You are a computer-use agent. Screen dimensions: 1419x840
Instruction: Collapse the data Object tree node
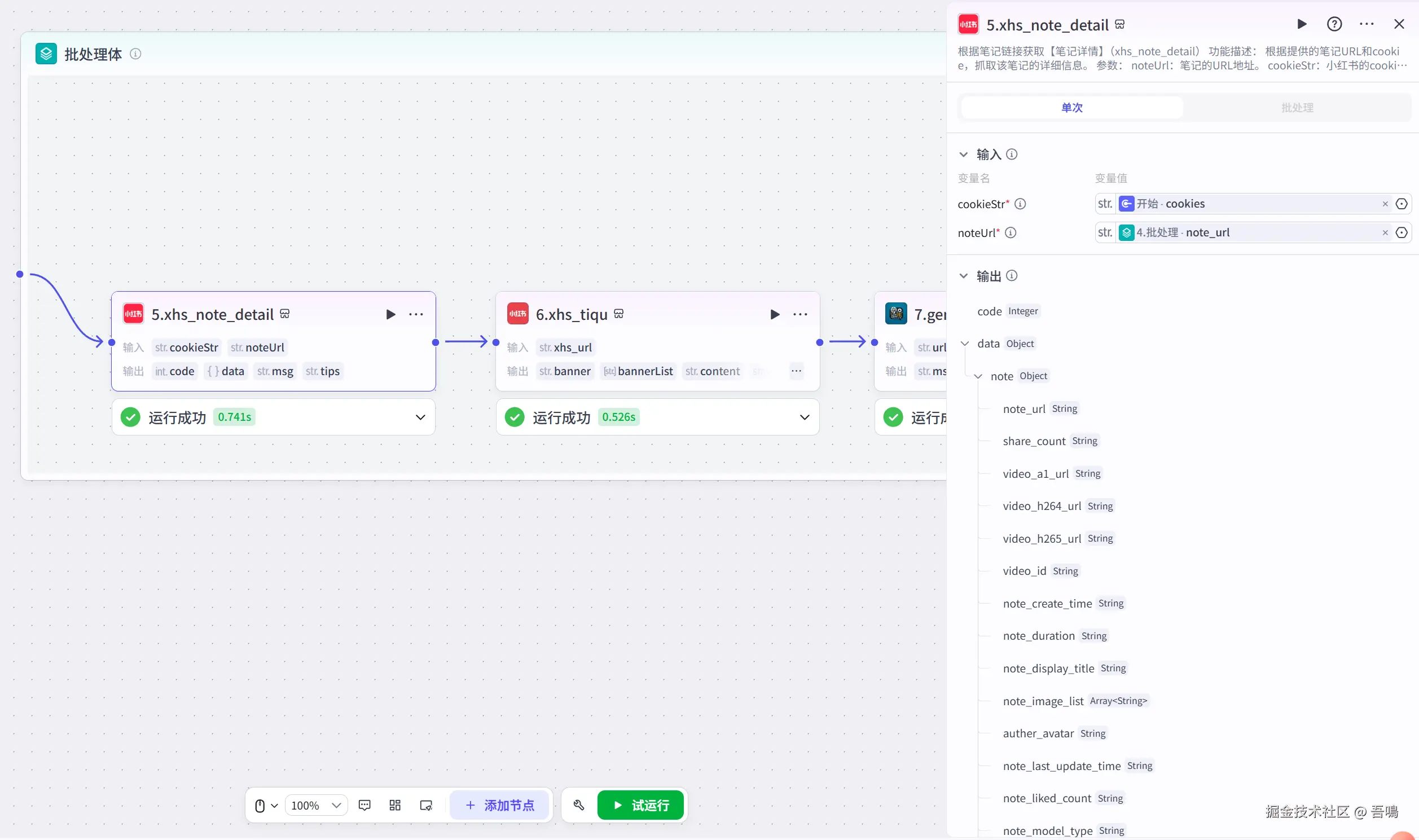click(965, 344)
